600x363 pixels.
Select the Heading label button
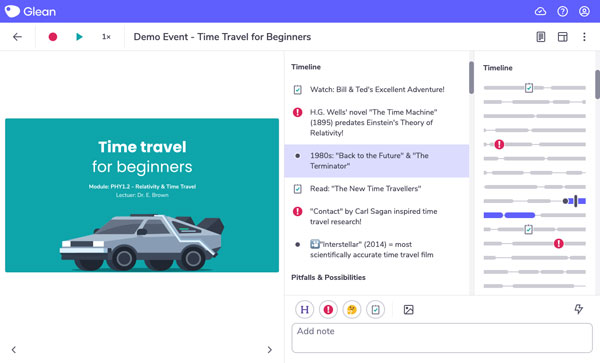(x=305, y=309)
